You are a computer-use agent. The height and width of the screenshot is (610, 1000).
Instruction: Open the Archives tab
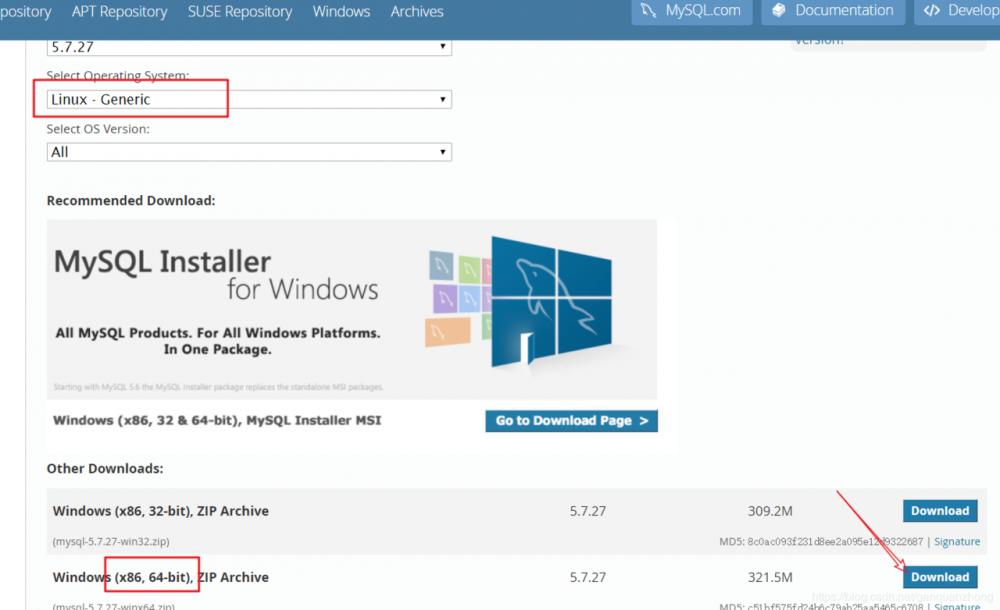point(417,11)
